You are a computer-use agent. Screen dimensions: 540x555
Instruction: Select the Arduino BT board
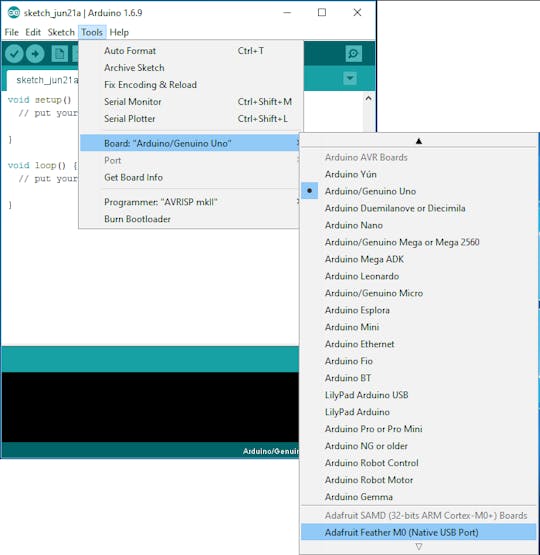pos(419,378)
